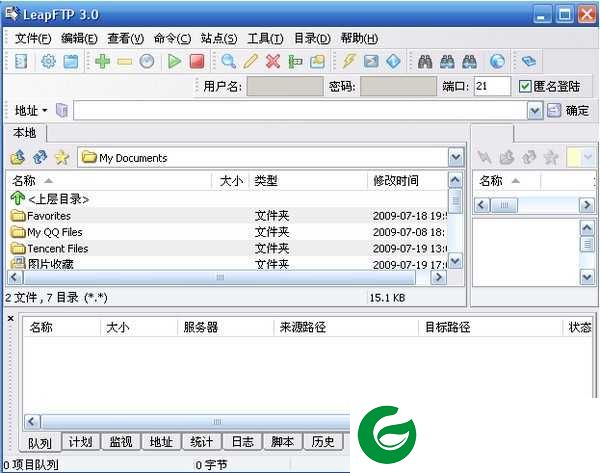Open the 地址 label dropdown arrow
Image resolution: width=600 pixels, height=473 pixels.
(45, 111)
